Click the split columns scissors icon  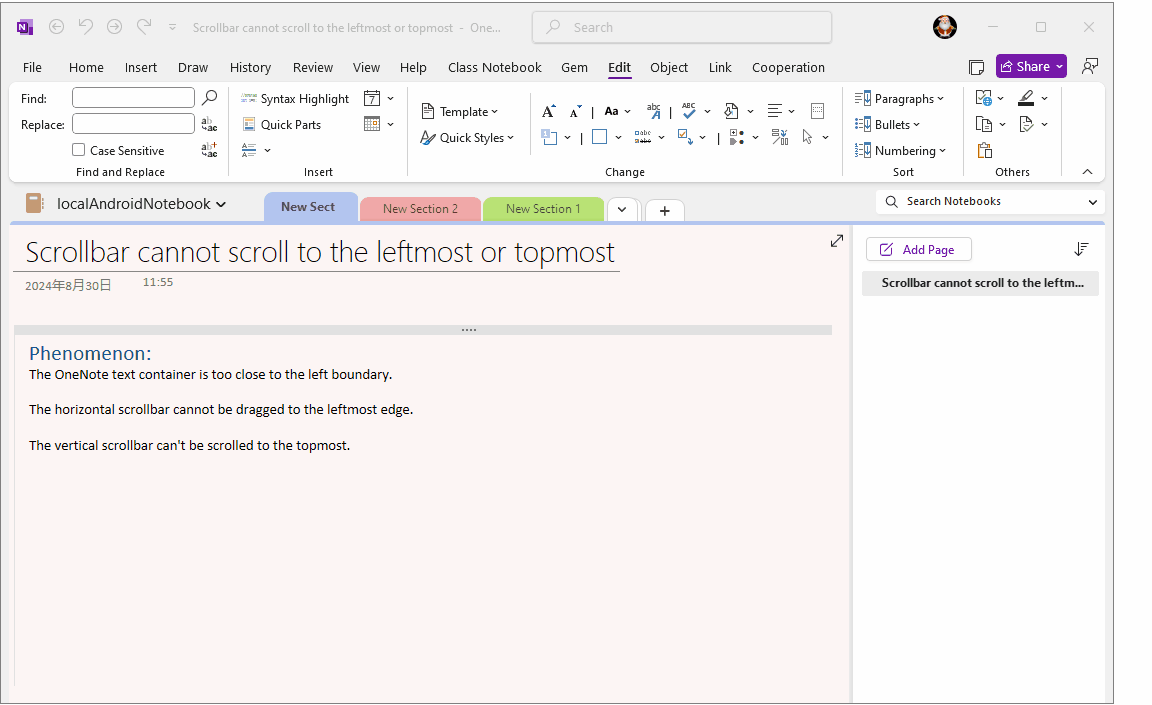point(780,137)
